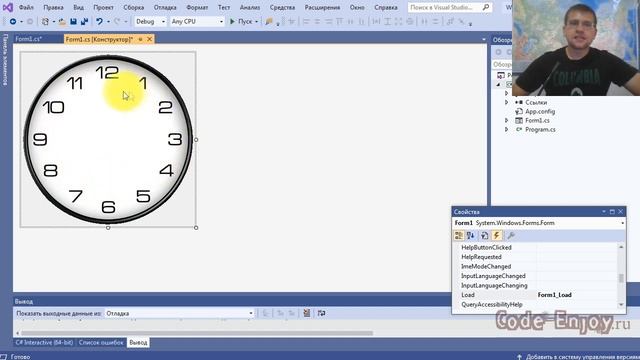
Task: Click the Свойства panel vertical scrollbar thumb
Action: pos(621,278)
